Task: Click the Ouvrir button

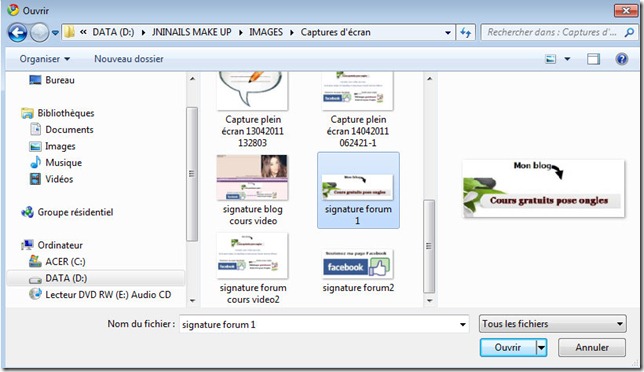Action: pos(508,348)
